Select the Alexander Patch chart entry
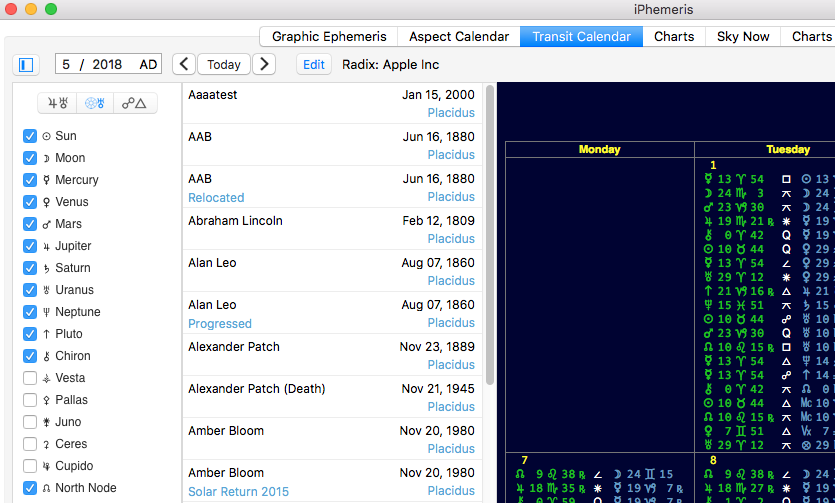Image resolution: width=835 pixels, height=503 pixels. click(332, 356)
